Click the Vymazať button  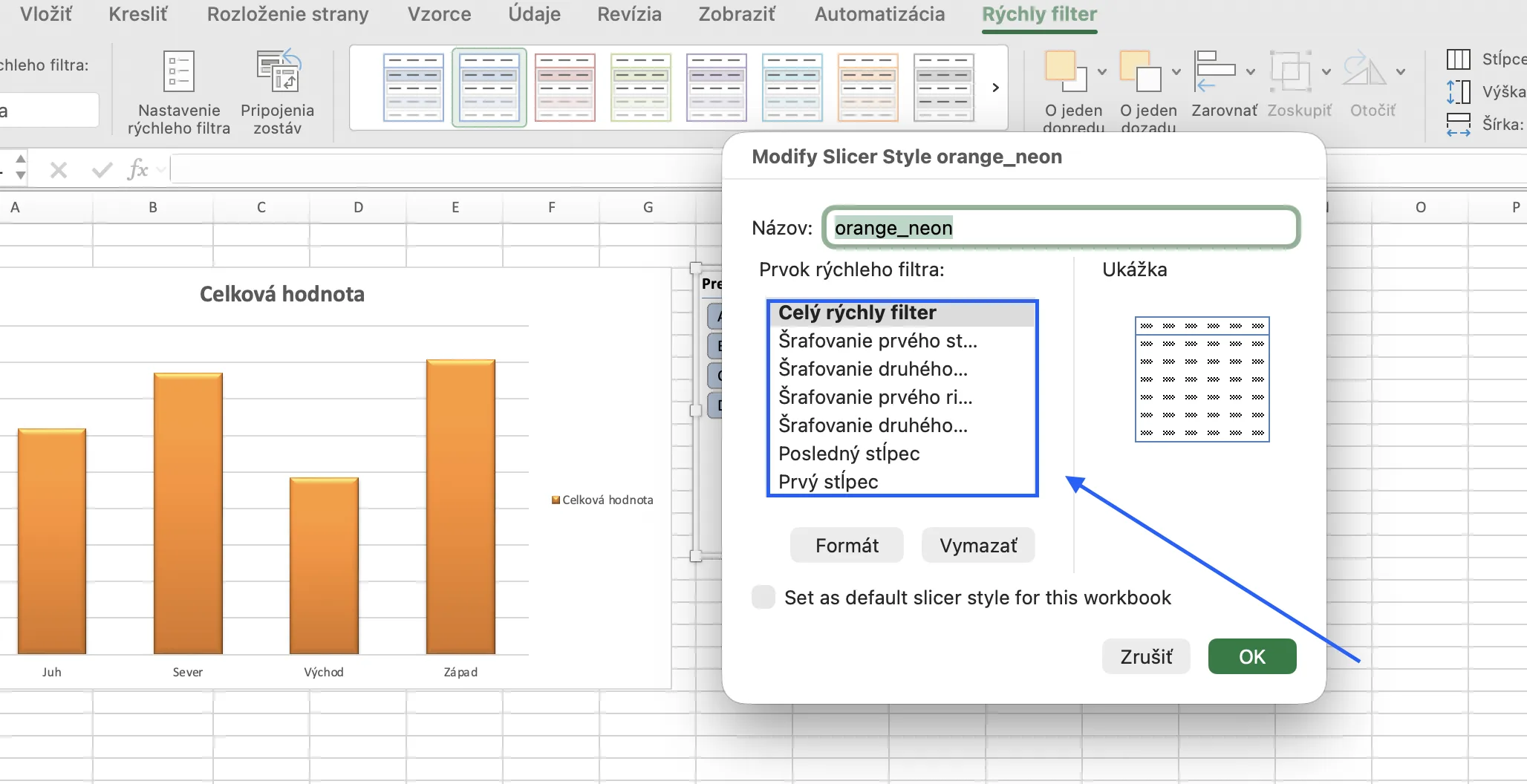(x=978, y=546)
